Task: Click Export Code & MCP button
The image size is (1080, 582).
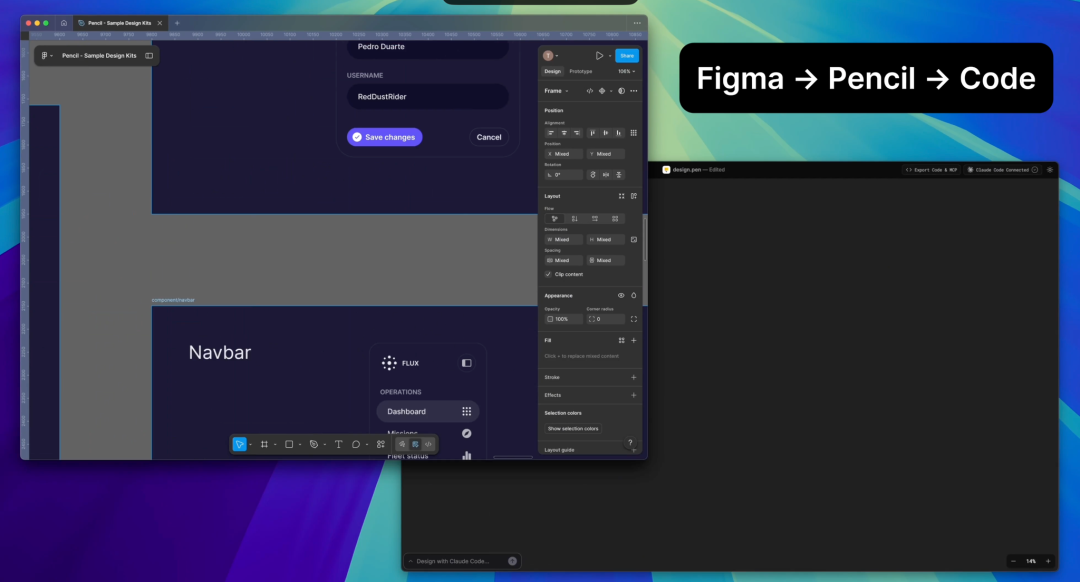Action: click(931, 170)
